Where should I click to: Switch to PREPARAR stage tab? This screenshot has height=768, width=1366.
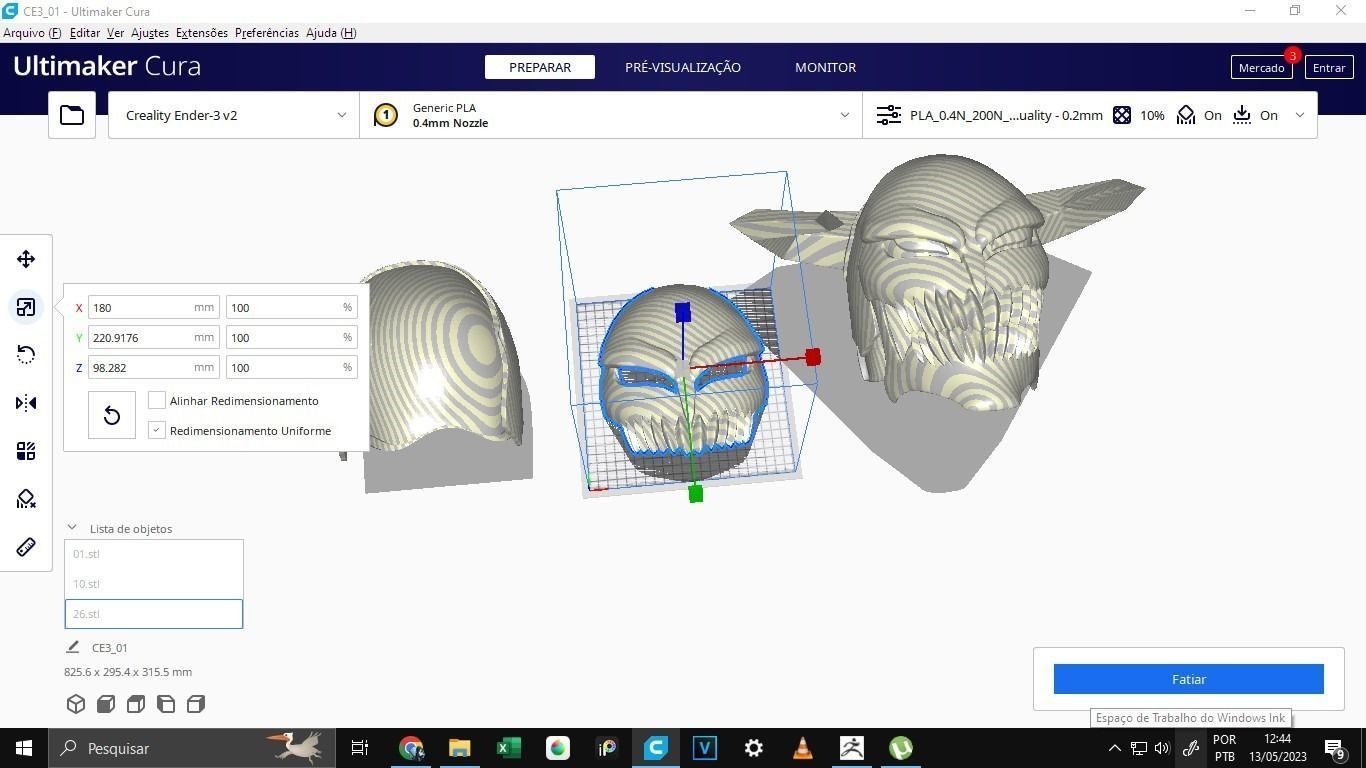coord(540,67)
